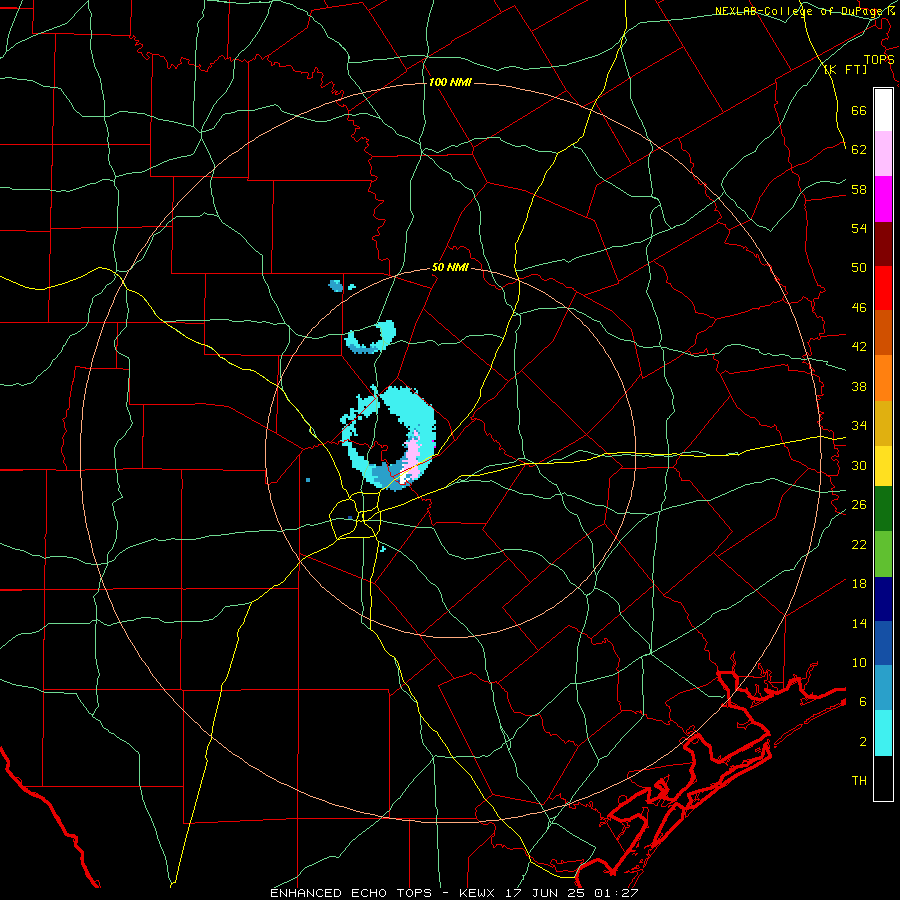Click the '14' legend value
Screen dimensions: 900x900
[859, 623]
